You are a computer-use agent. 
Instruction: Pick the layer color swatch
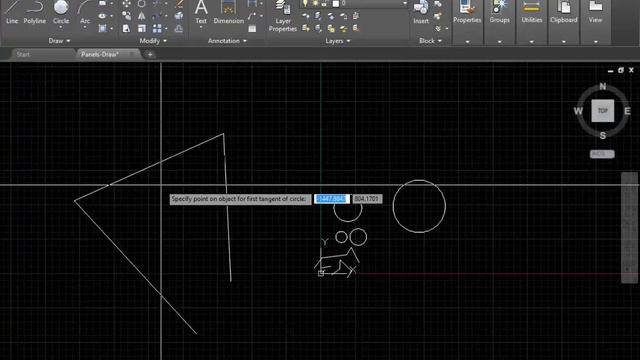(336, 3)
